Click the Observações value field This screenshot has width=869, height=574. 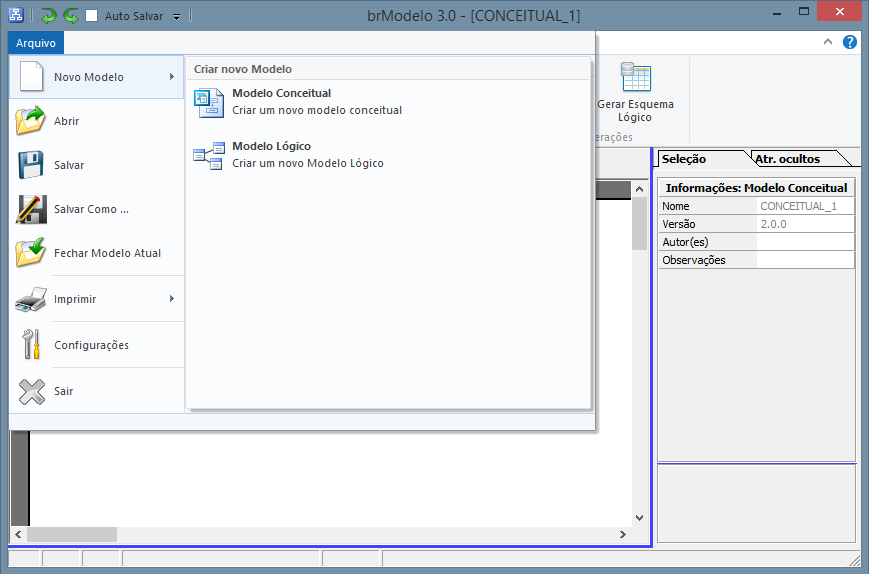(x=805, y=260)
